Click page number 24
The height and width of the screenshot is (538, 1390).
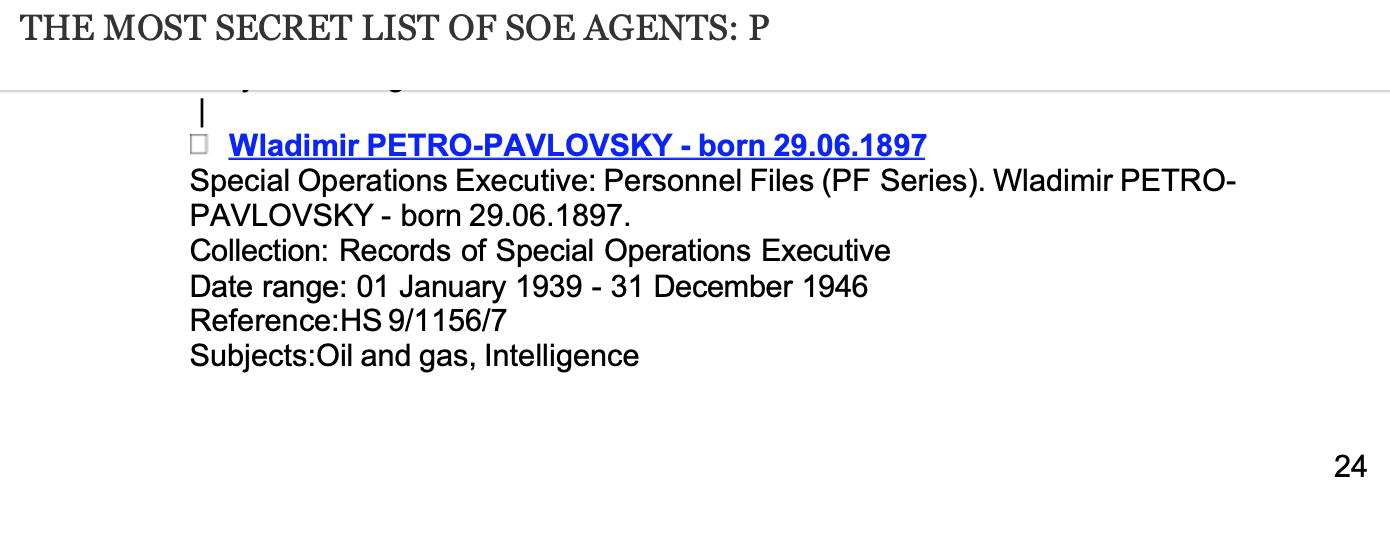1350,466
